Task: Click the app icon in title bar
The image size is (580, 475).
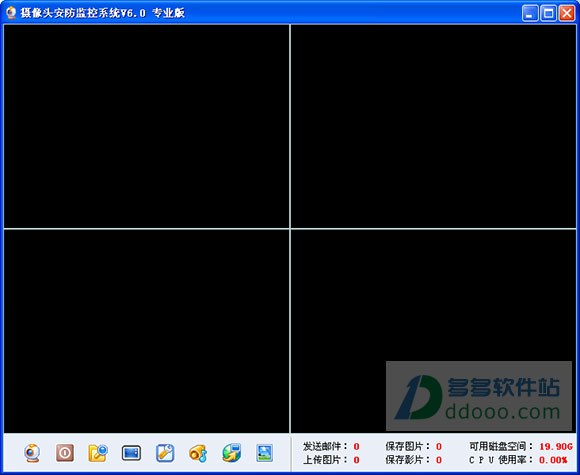Action: [x=11, y=13]
